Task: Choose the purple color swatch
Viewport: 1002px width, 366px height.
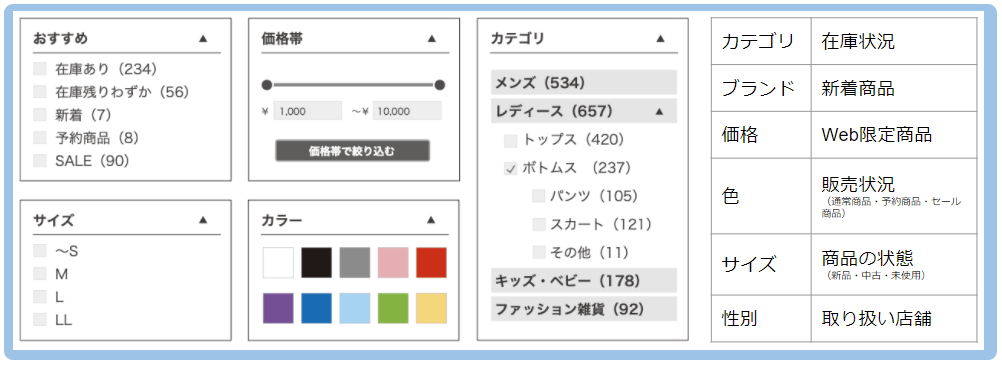Action: [278, 309]
